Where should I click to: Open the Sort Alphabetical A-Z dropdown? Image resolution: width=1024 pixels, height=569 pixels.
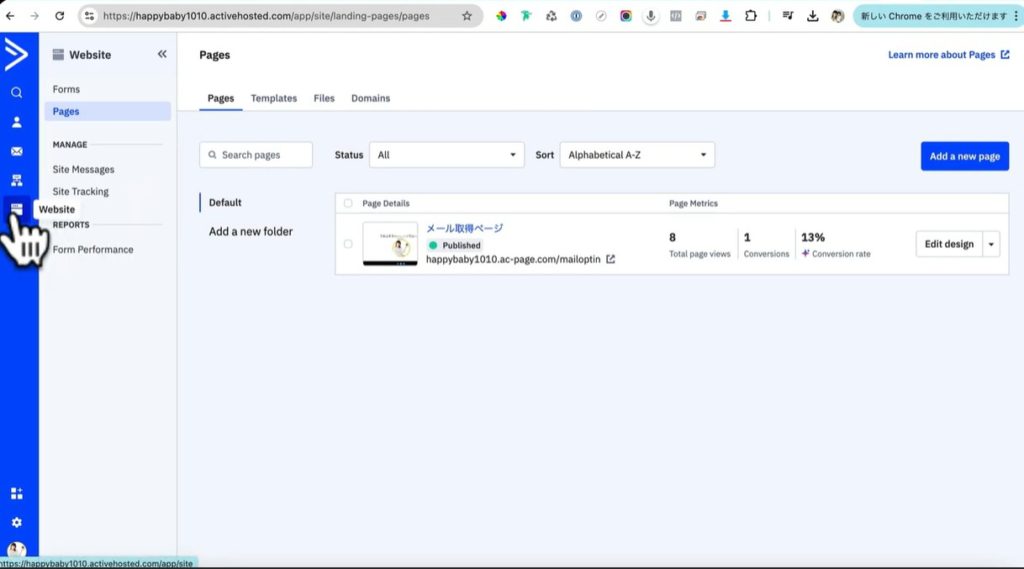click(636, 155)
